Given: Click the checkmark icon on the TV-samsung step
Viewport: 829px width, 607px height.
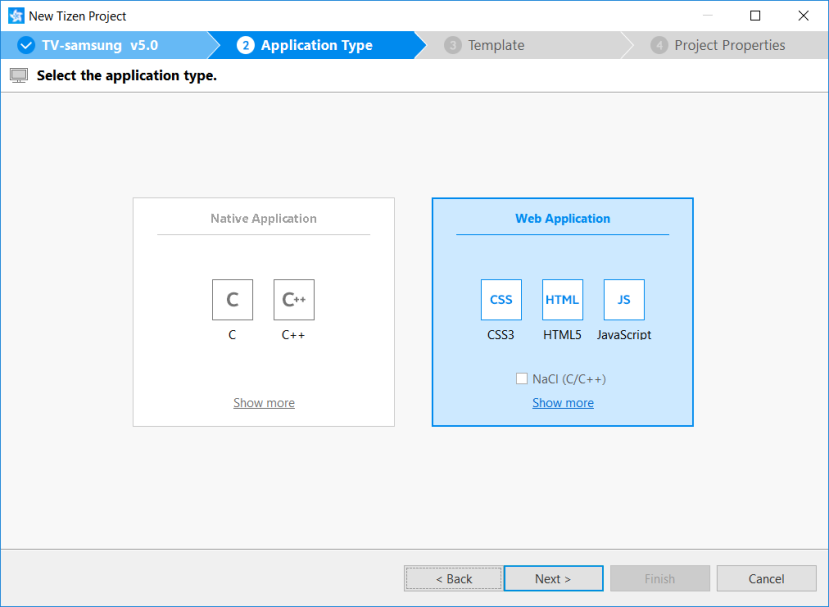Looking at the screenshot, I should (x=25, y=45).
